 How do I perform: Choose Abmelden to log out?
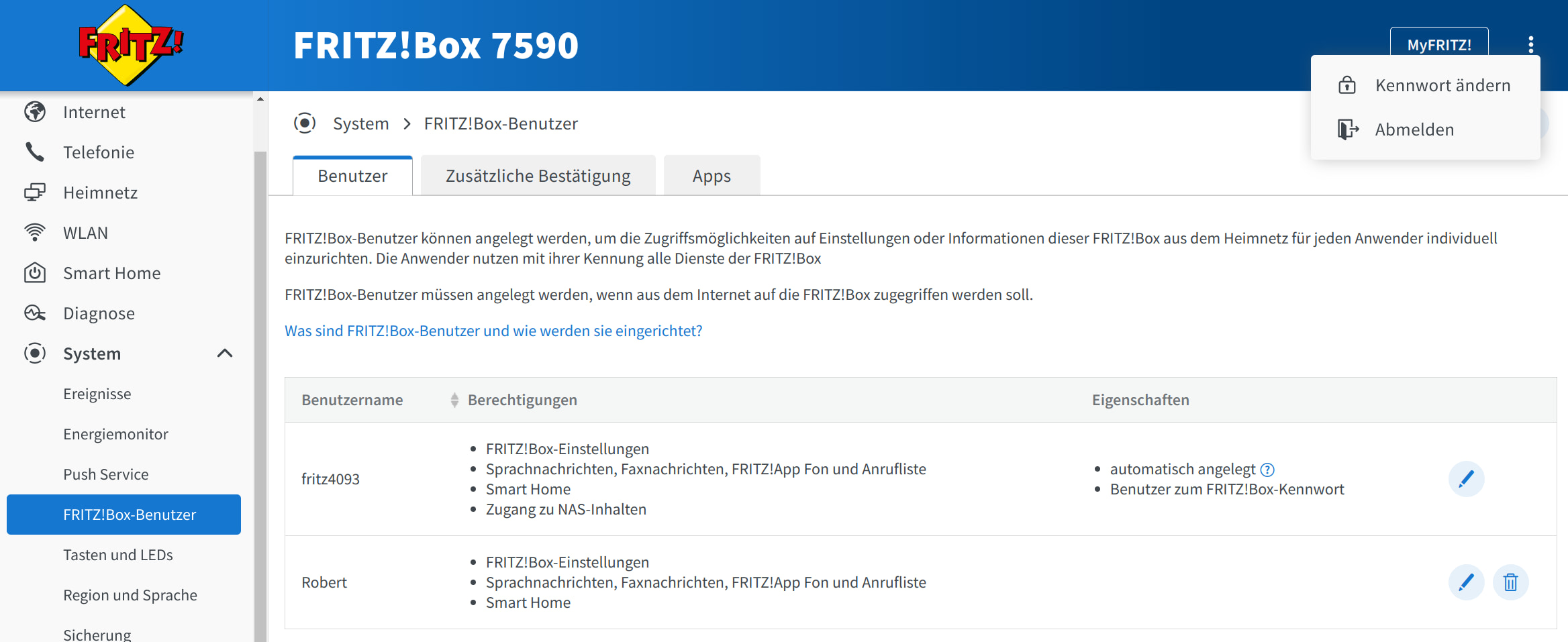tap(1414, 129)
